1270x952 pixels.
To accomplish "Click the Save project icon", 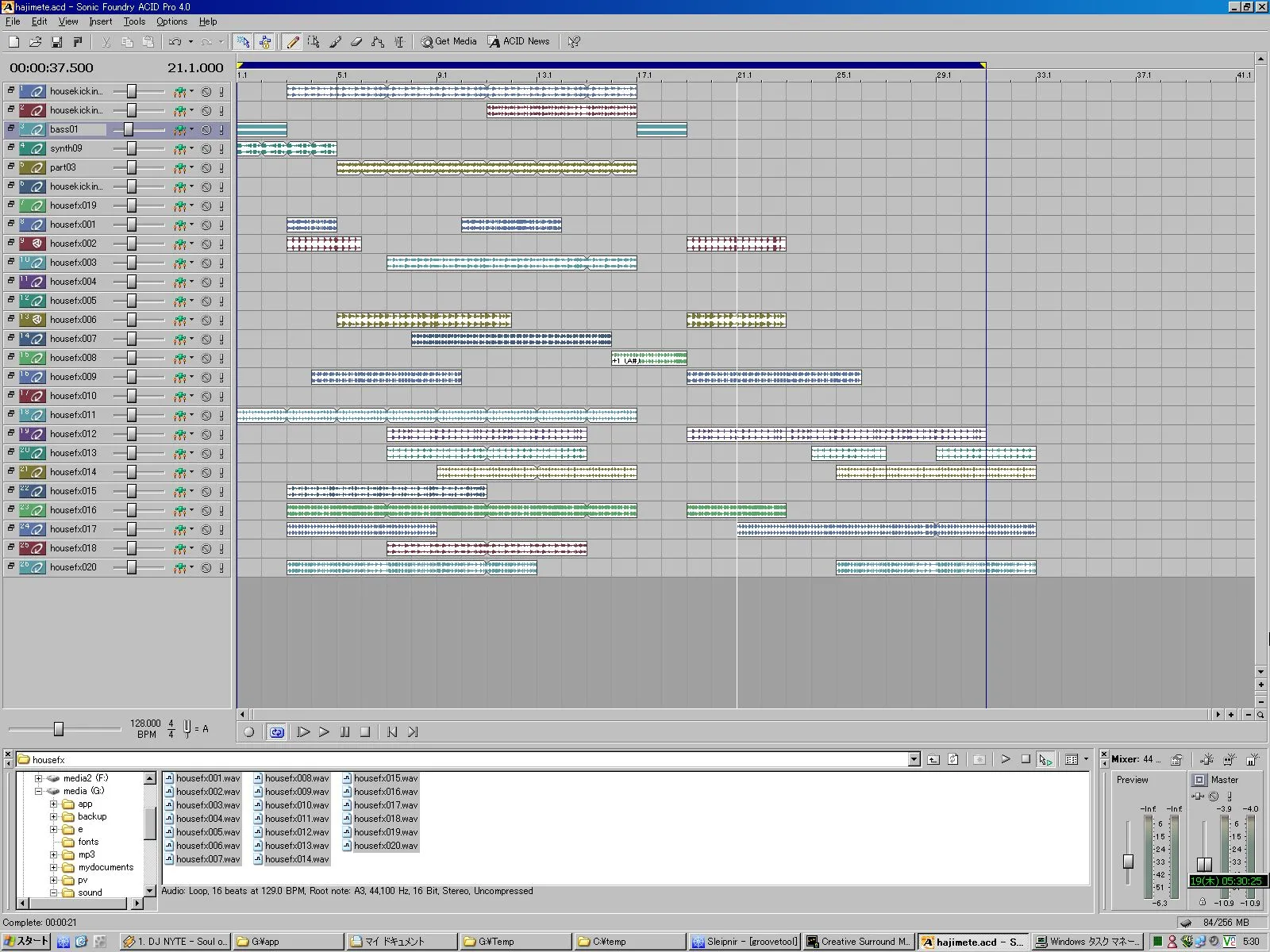I will point(56,42).
